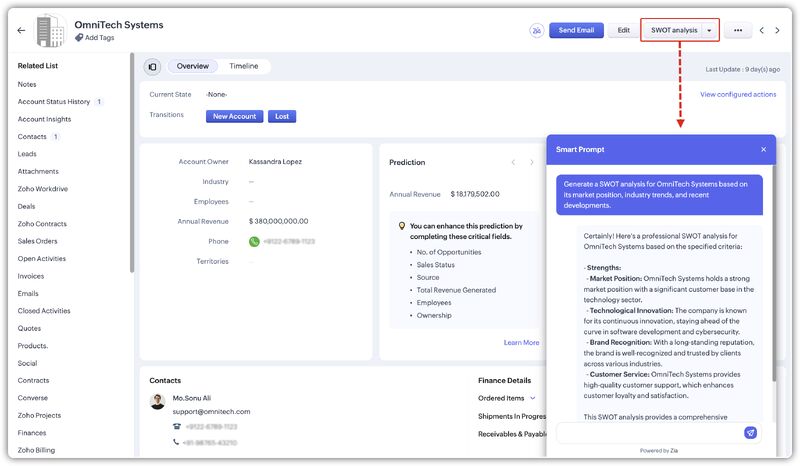Click the lightbulb hint icon in Prediction
This screenshot has height=466, width=800.
pos(402,226)
